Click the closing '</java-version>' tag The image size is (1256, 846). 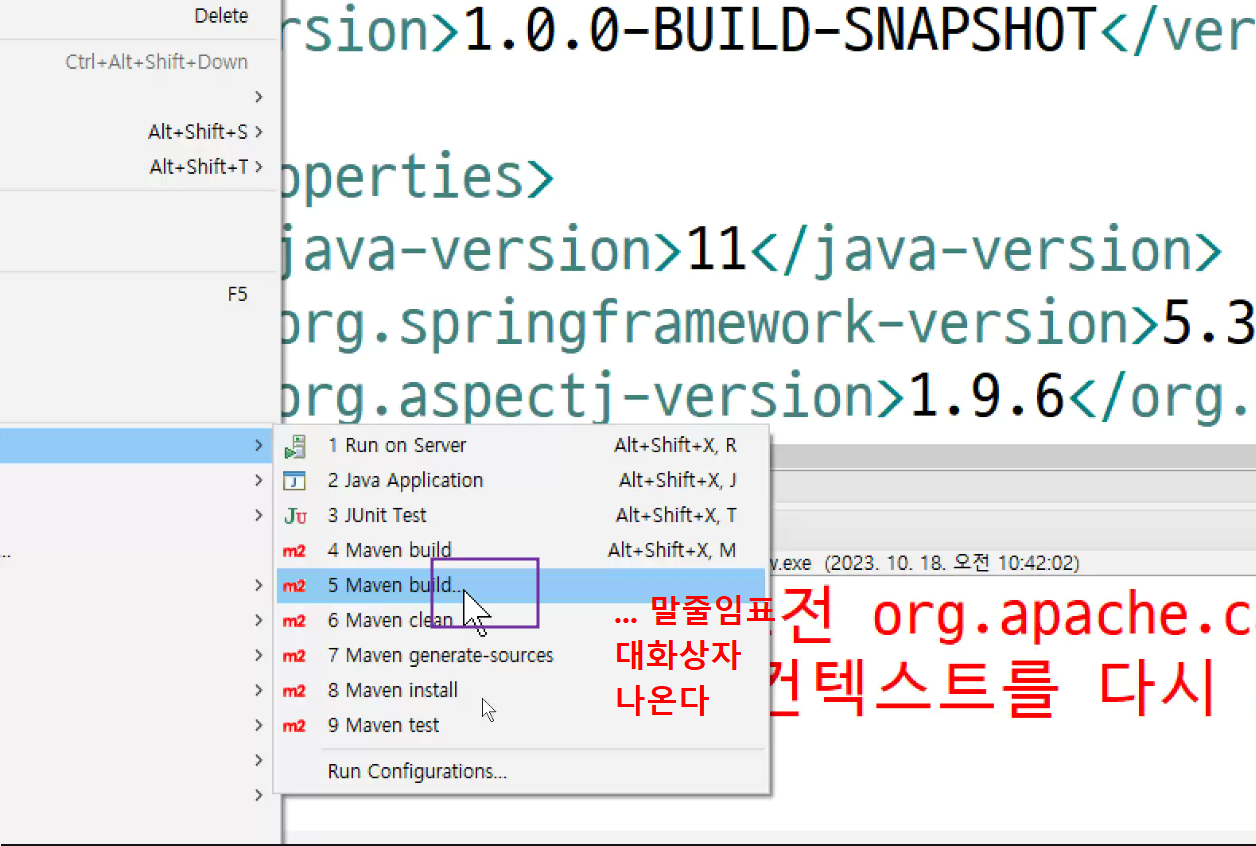(984, 250)
